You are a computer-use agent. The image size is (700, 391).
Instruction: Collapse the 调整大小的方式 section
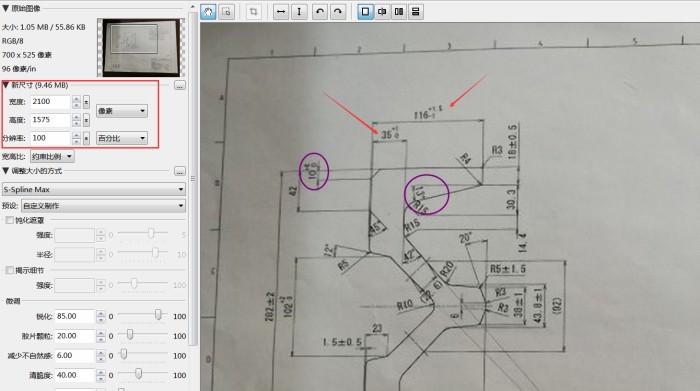click(x=6, y=171)
